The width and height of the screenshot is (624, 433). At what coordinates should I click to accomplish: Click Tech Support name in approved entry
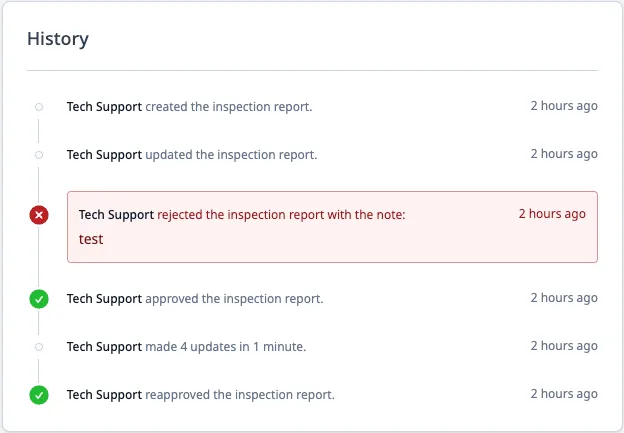[104, 299]
